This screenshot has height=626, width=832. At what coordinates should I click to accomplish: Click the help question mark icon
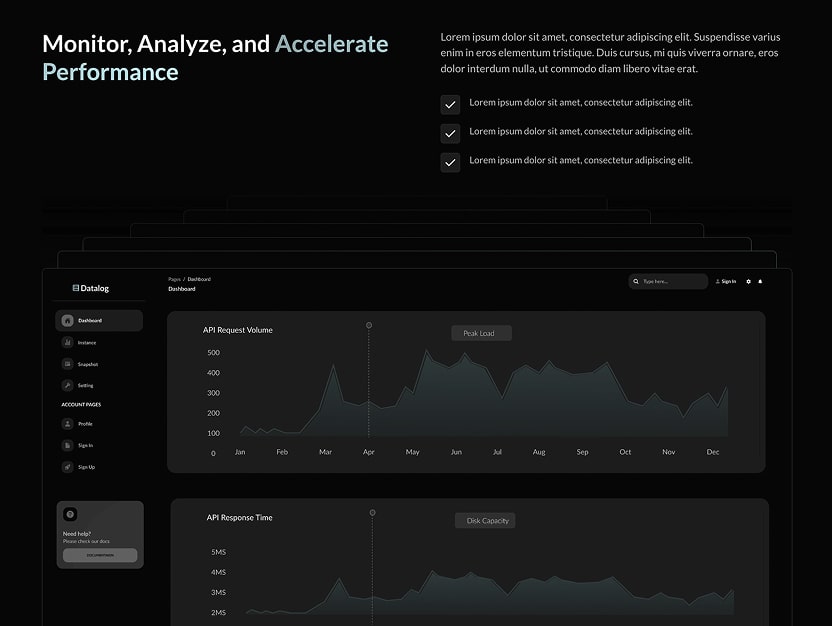pos(70,514)
